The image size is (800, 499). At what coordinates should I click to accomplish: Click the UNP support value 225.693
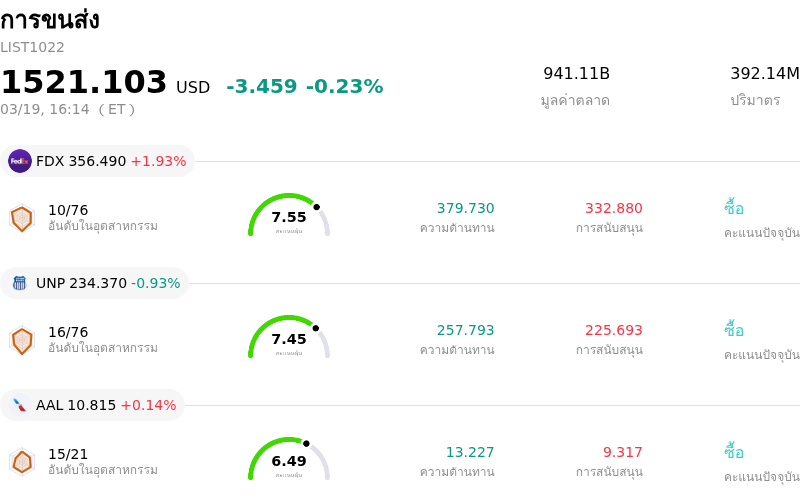point(613,330)
